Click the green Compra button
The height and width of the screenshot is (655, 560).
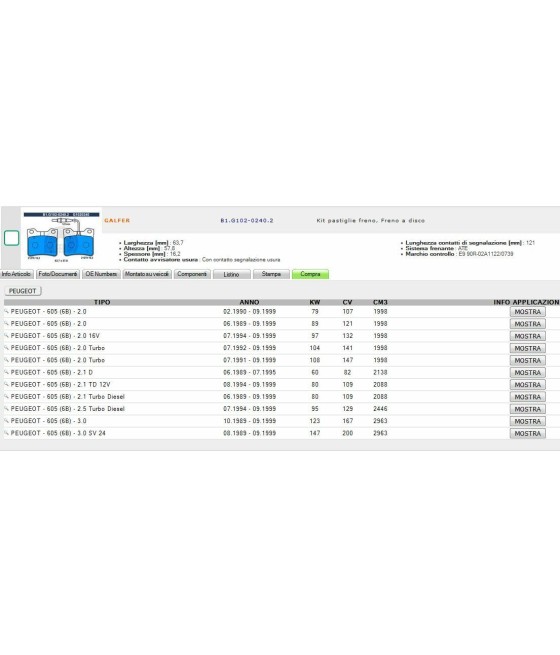coord(310,274)
